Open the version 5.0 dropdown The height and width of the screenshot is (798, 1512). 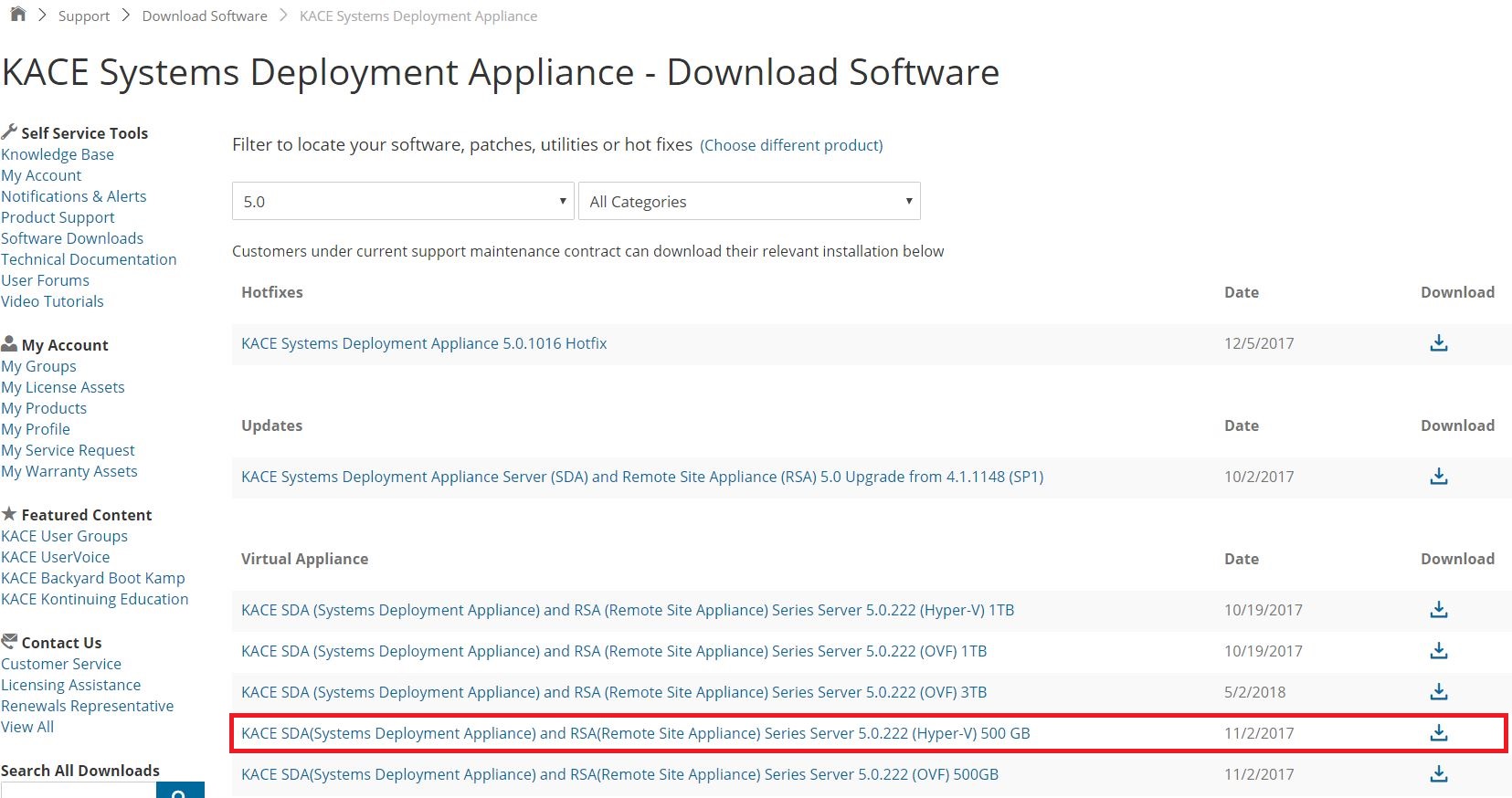click(403, 201)
